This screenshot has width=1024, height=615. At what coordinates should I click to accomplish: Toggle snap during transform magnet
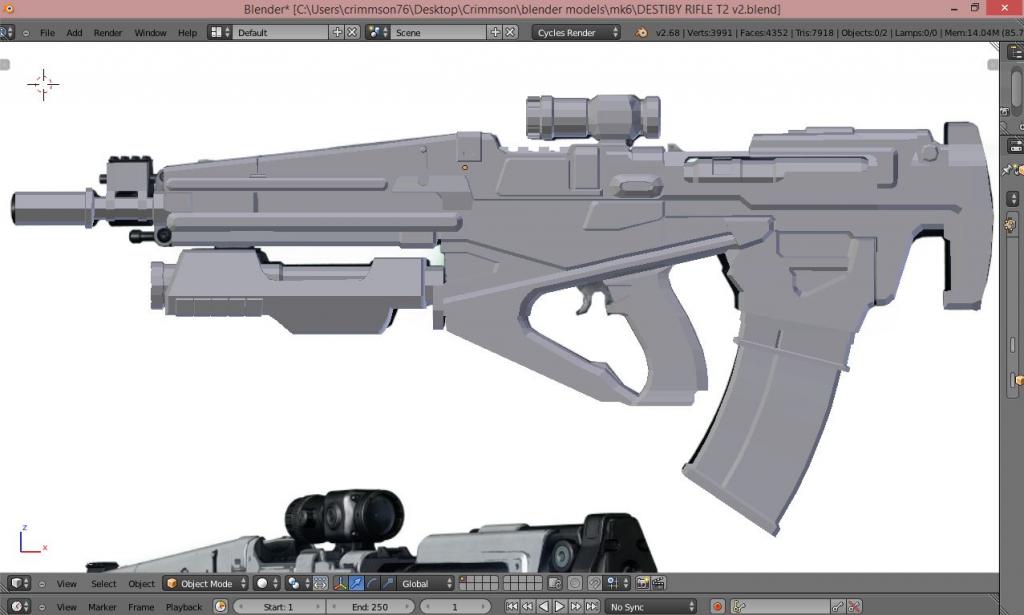tap(595, 583)
